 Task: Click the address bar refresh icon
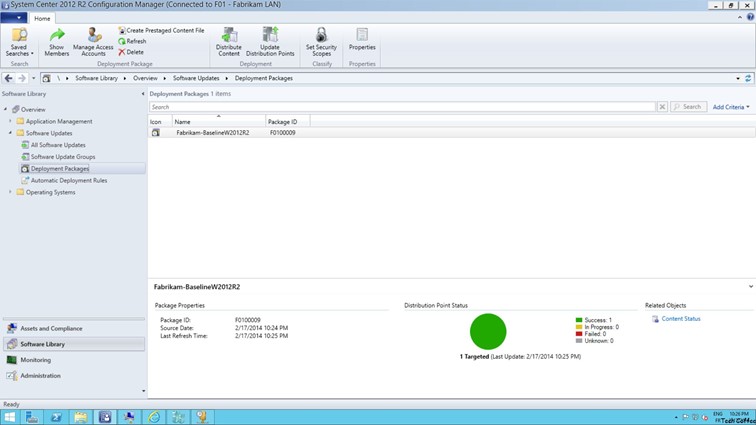point(748,78)
